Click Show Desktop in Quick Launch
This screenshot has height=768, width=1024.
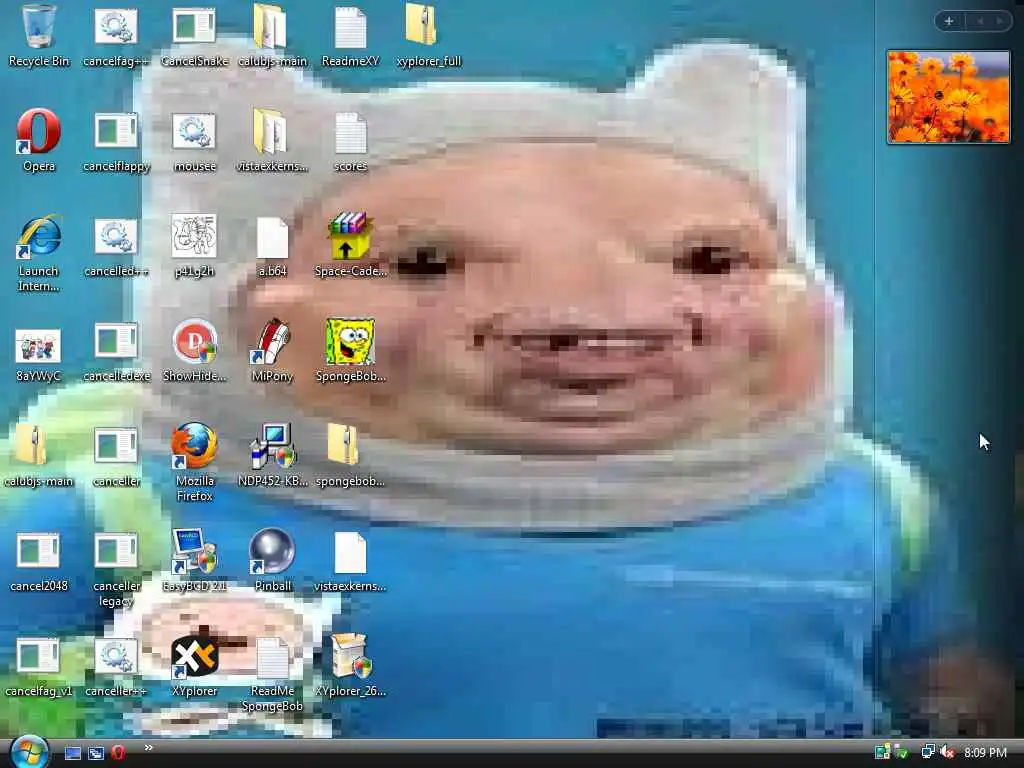tap(72, 753)
